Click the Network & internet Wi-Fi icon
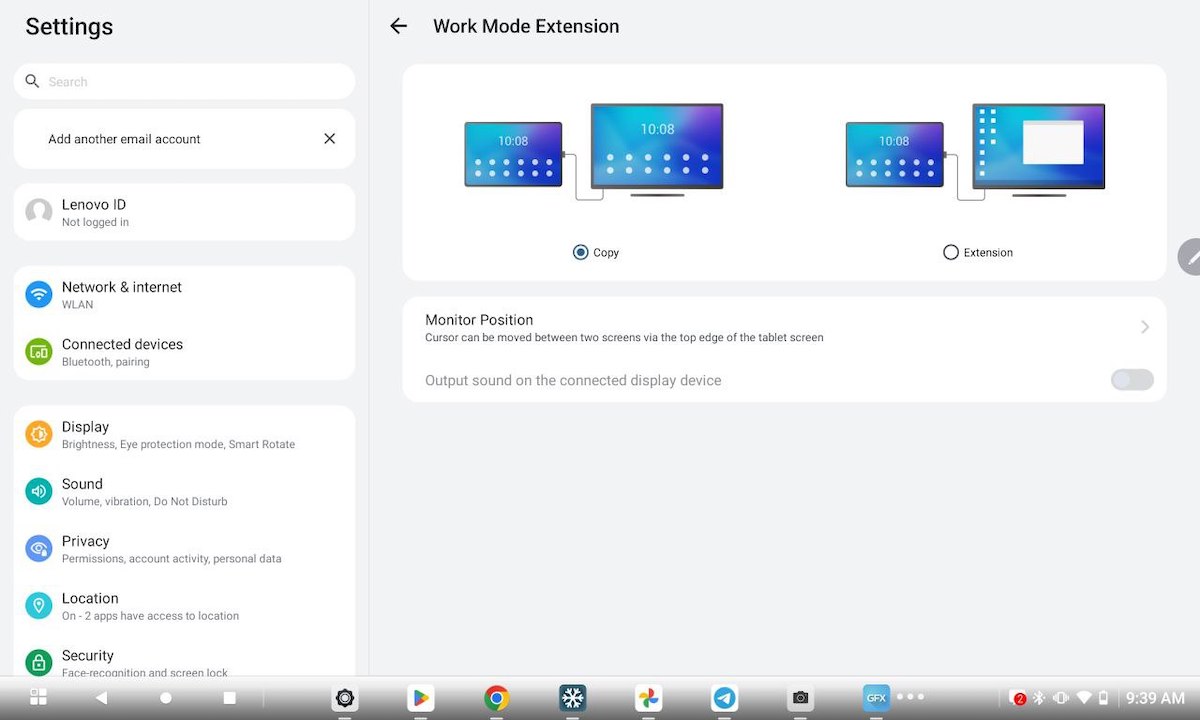 point(39,294)
